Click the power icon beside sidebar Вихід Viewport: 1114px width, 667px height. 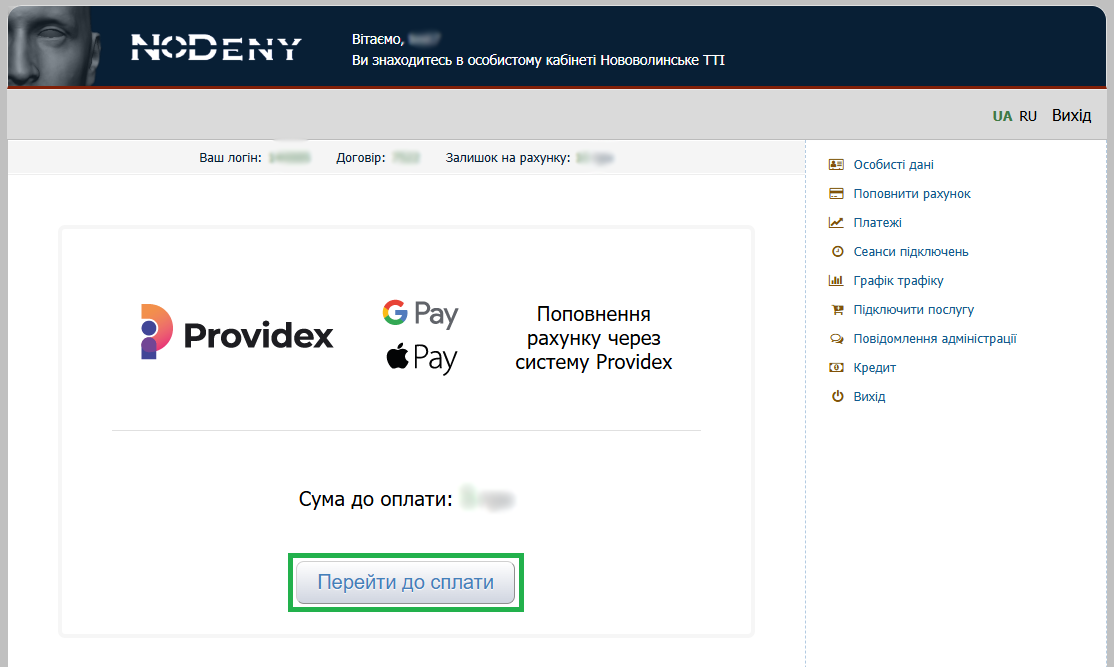tap(838, 396)
